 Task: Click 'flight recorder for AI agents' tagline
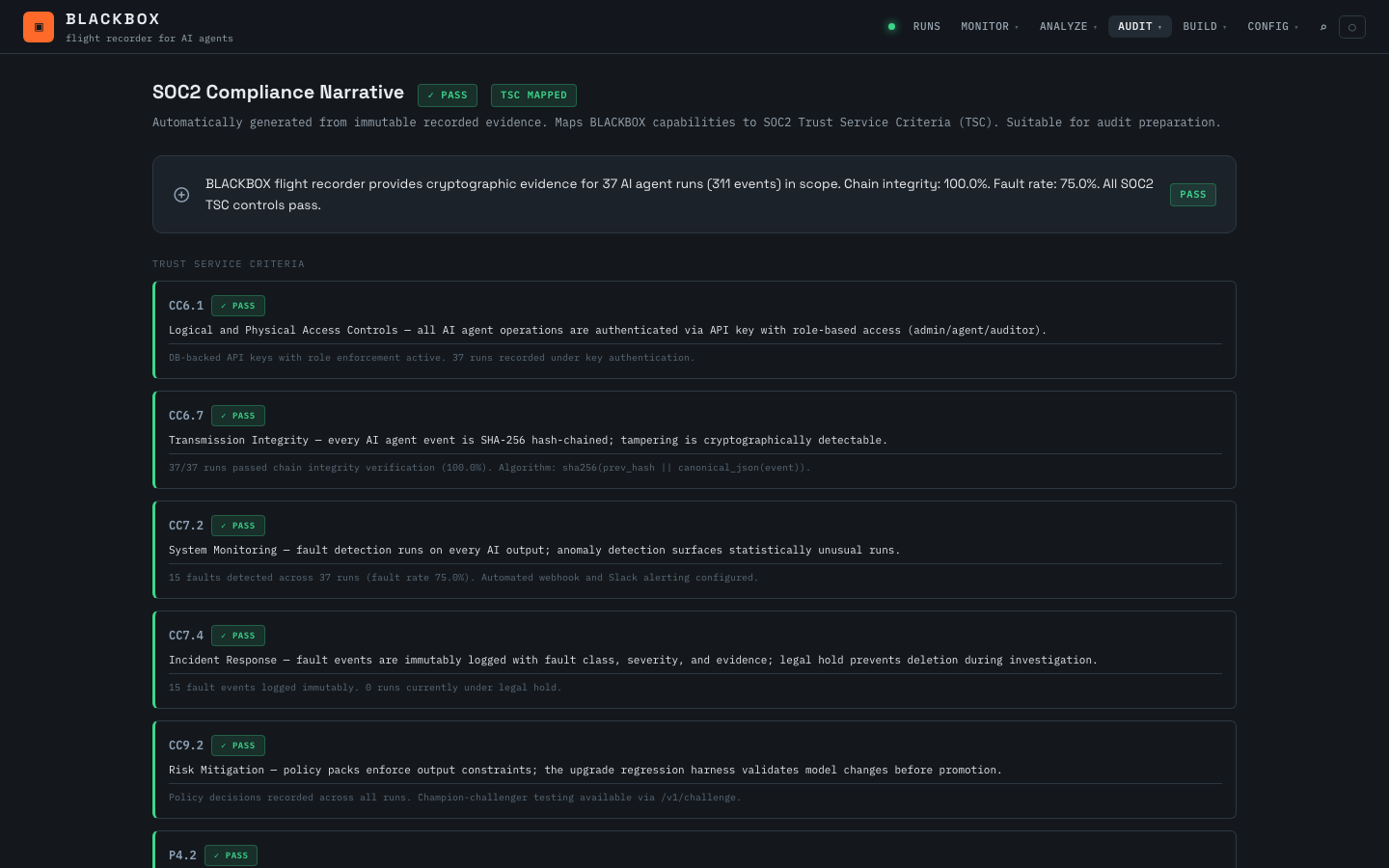coord(150,39)
